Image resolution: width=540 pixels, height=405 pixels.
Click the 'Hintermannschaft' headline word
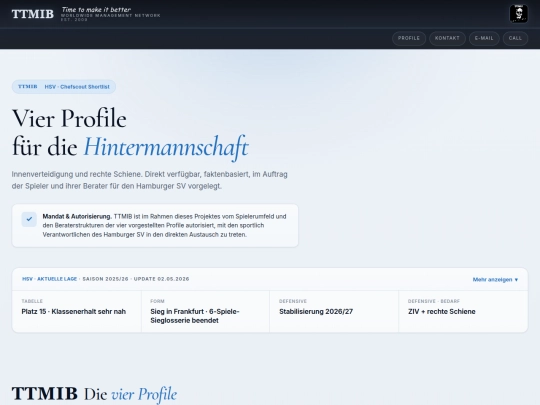(x=166, y=147)
